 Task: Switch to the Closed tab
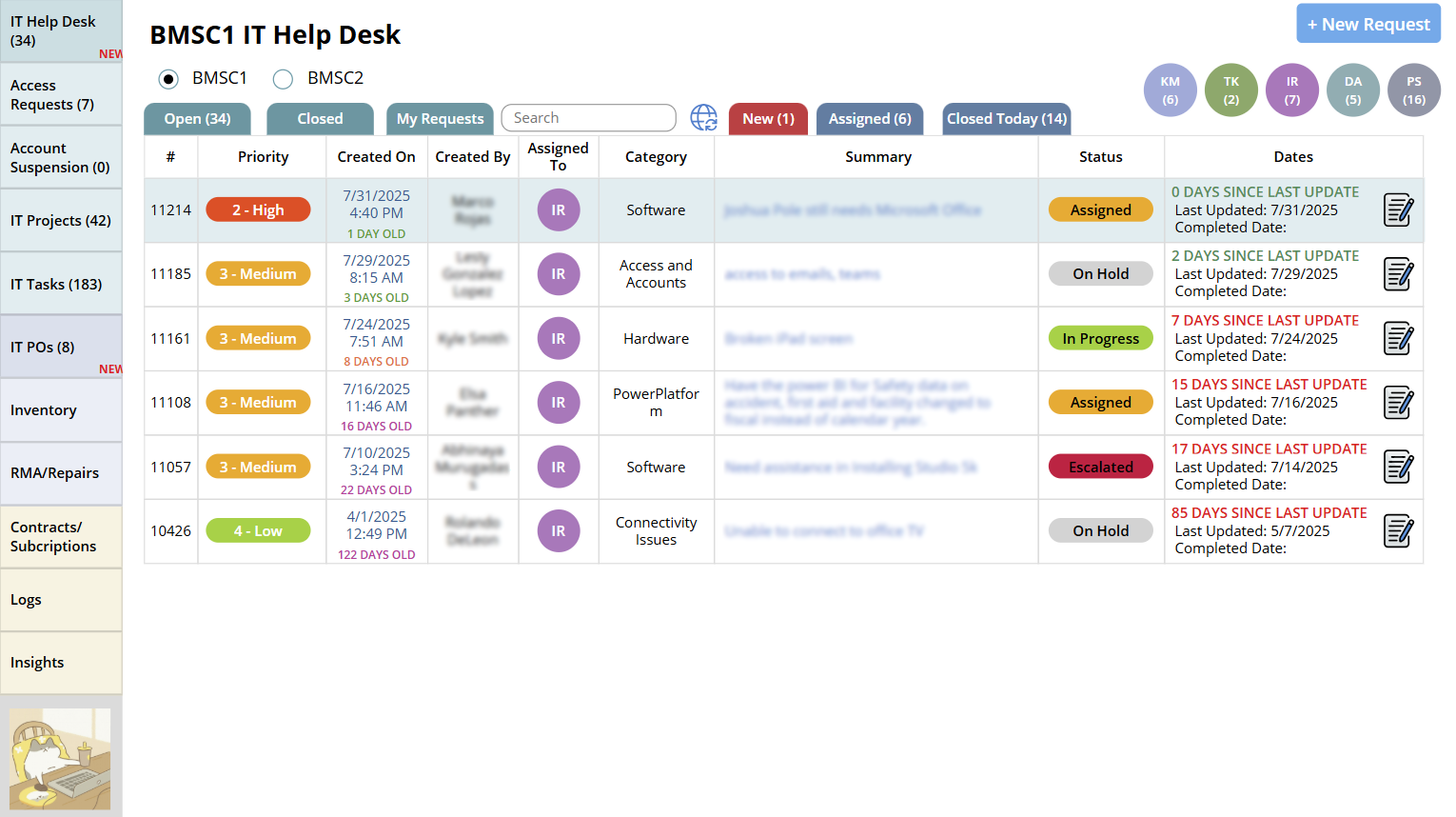point(320,119)
